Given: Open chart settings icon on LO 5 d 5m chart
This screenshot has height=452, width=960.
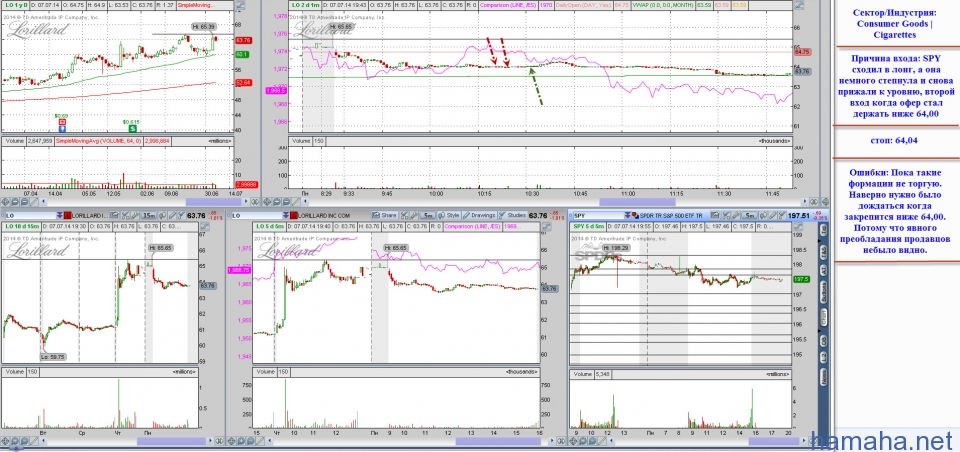Looking at the screenshot, I should 546,227.
